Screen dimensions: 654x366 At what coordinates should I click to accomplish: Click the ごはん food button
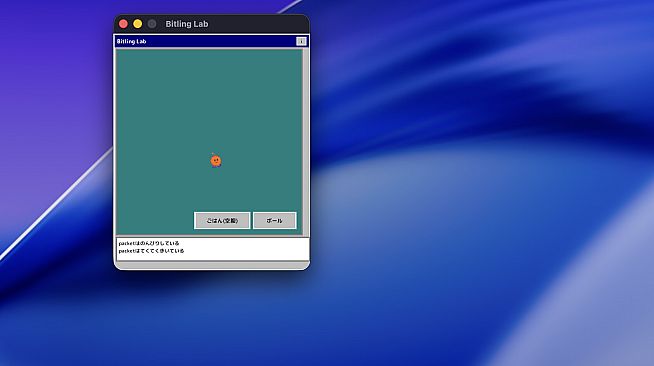222,221
